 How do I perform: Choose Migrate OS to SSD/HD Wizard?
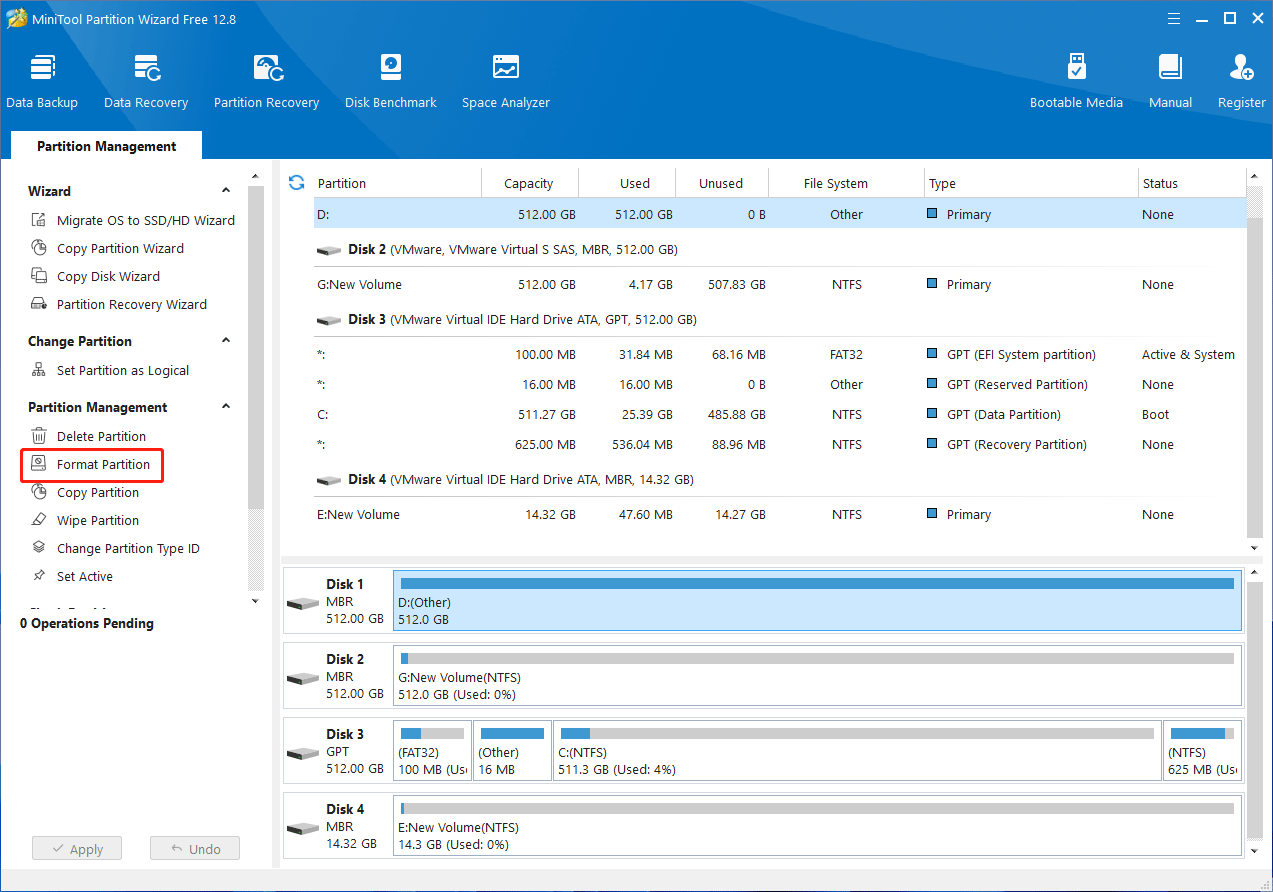(145, 221)
